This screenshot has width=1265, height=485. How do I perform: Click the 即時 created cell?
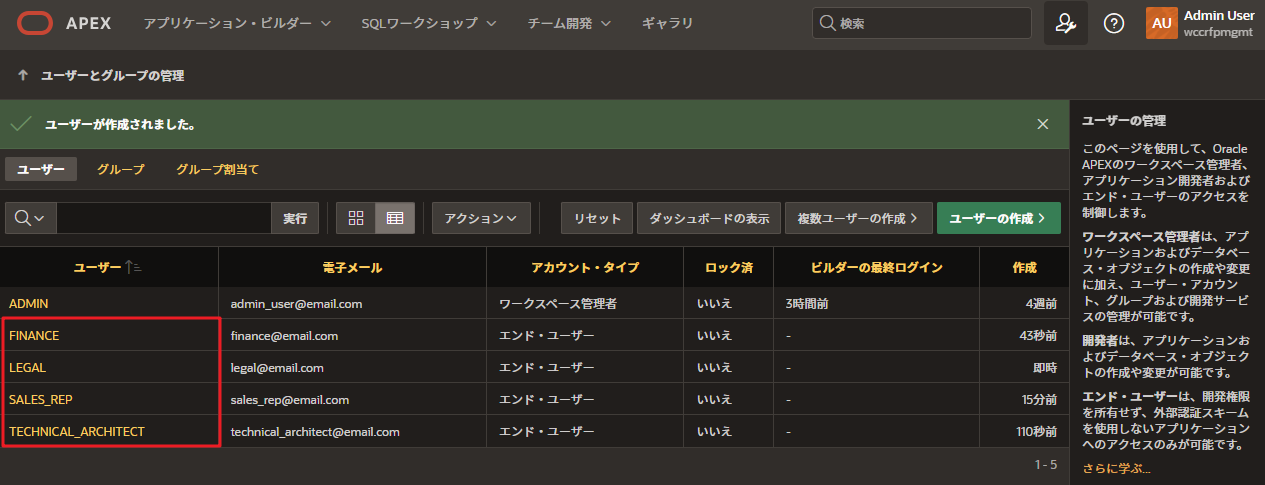[x=1024, y=368]
